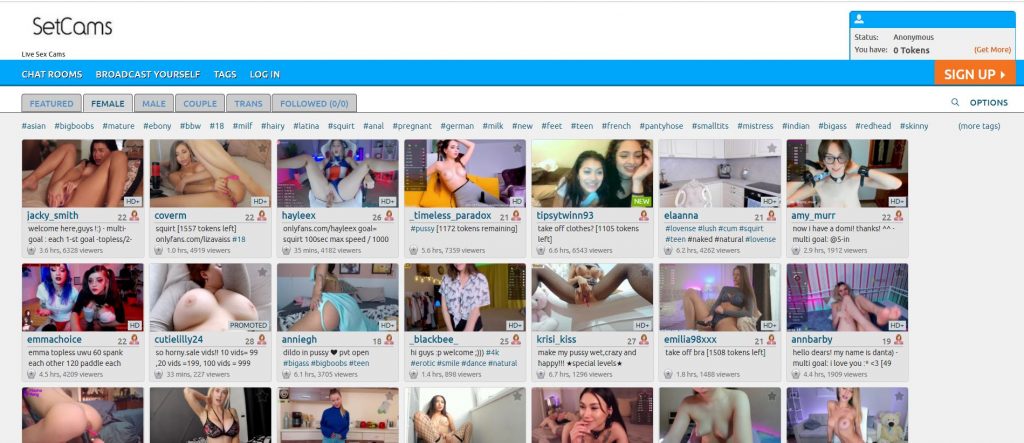
Task: Open Chat Rooms in the navigation bar
Action: (51, 74)
